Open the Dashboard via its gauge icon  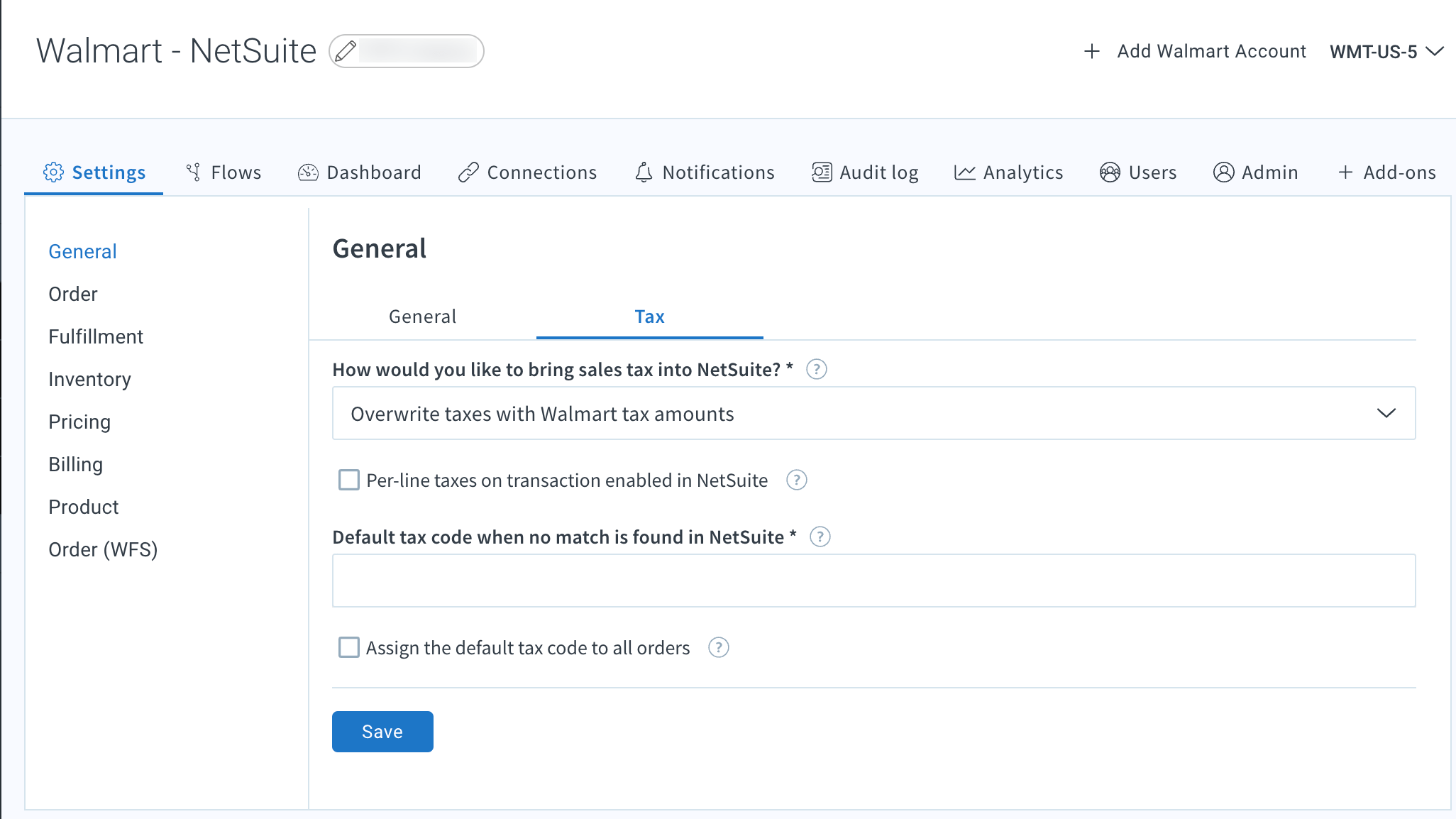308,172
